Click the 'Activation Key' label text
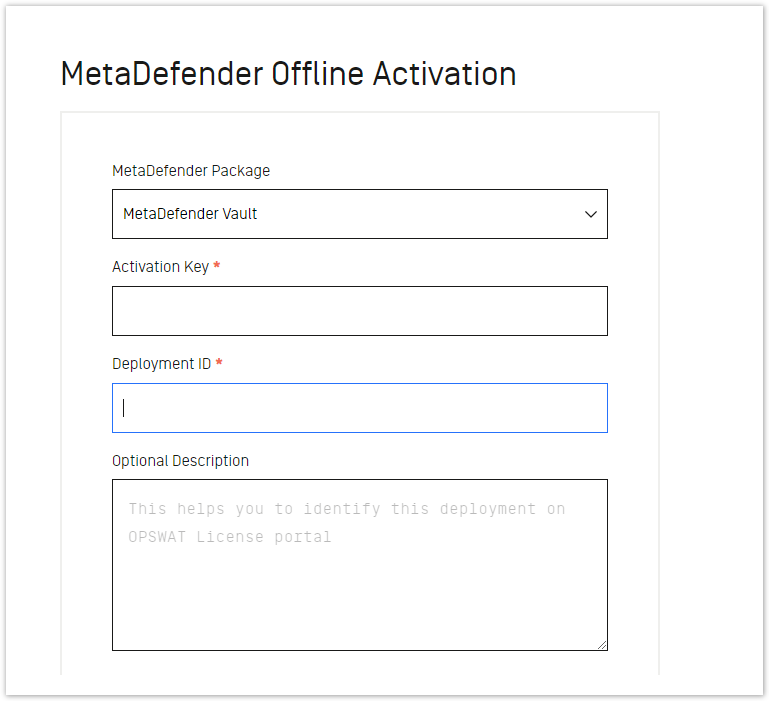The image size is (769, 701). [x=160, y=267]
